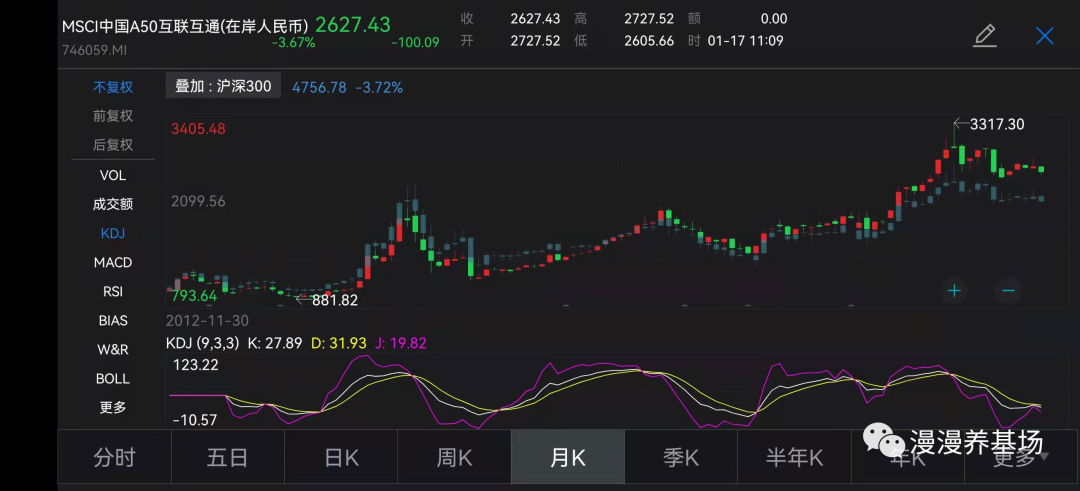The height and width of the screenshot is (491, 1080).
Task: Click the 793.64 axis label
Action: pos(192,296)
